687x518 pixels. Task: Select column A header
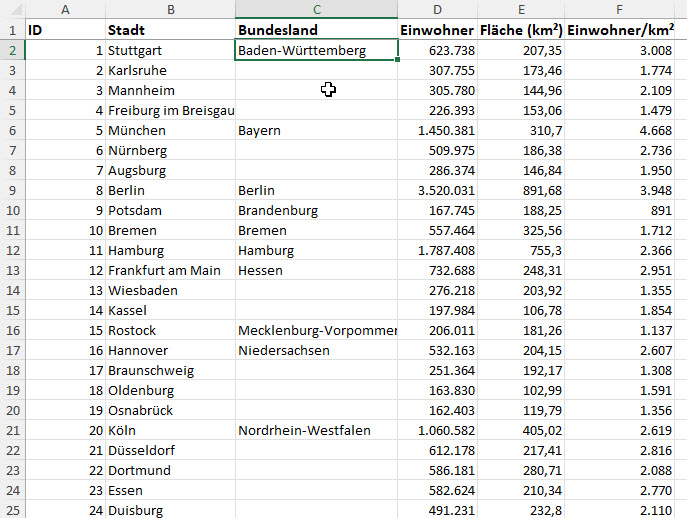(x=64, y=9)
